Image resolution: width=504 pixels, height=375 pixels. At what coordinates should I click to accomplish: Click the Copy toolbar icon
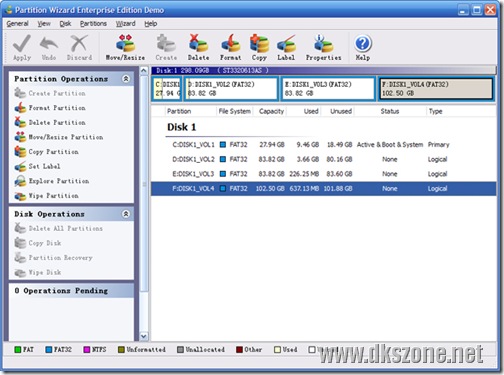click(259, 43)
